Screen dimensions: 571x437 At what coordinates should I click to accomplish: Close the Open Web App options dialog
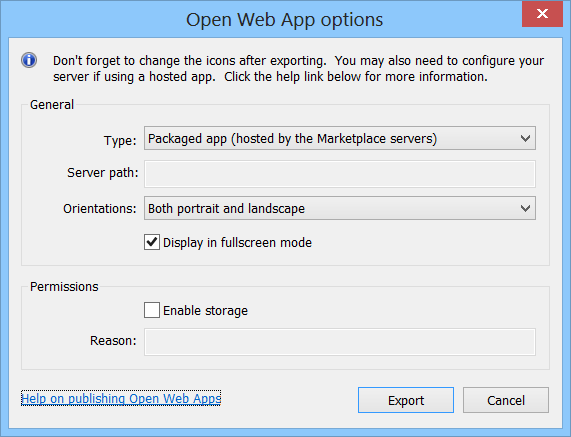tap(542, 14)
